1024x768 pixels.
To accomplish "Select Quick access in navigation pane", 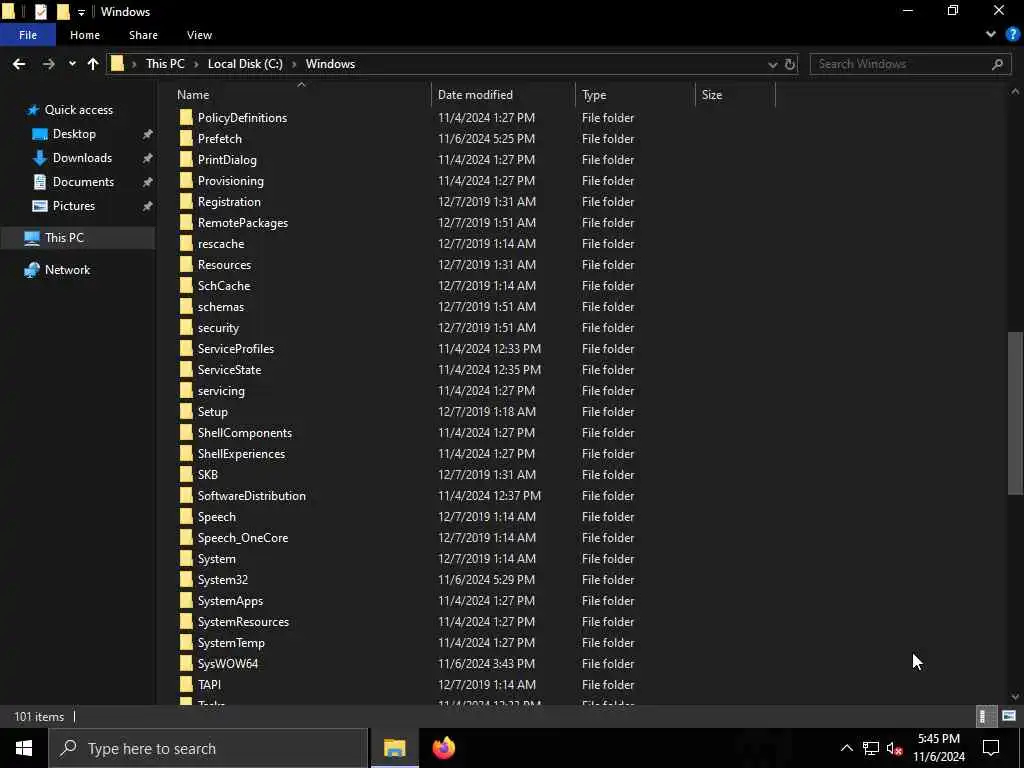I will point(78,110).
